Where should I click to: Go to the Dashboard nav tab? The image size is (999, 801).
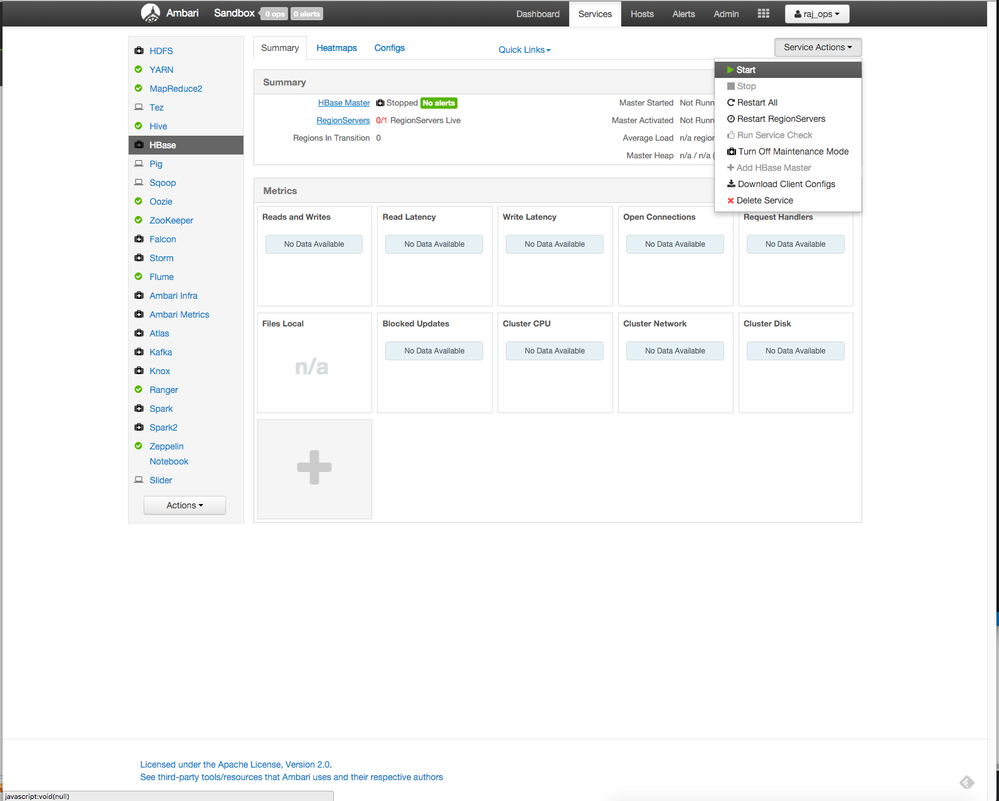coord(538,14)
